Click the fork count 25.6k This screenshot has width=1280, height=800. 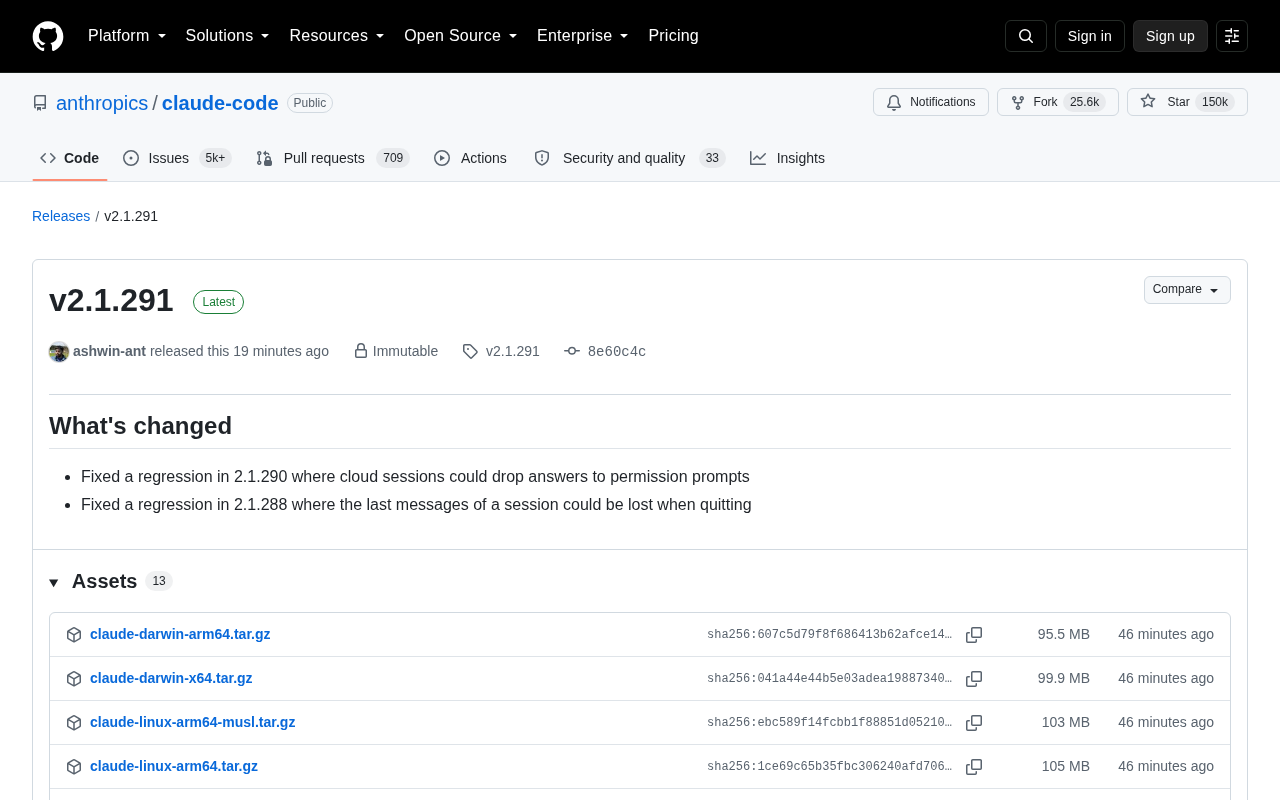point(1084,102)
